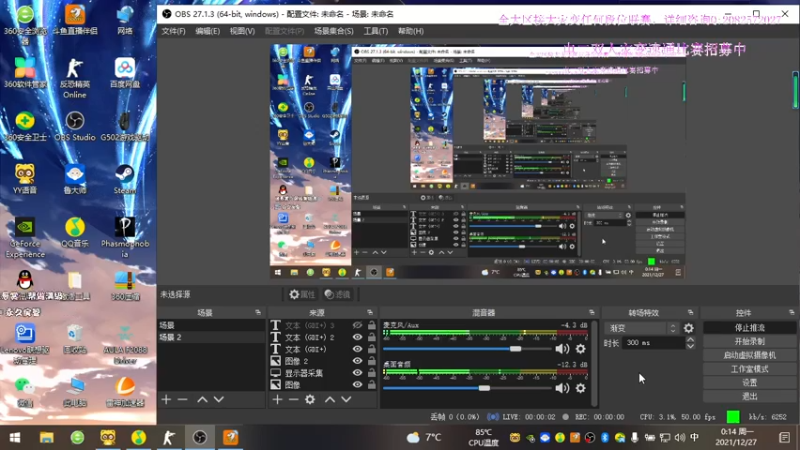Move source up in Sources panel
The height and width of the screenshot is (450, 800).
click(330, 399)
